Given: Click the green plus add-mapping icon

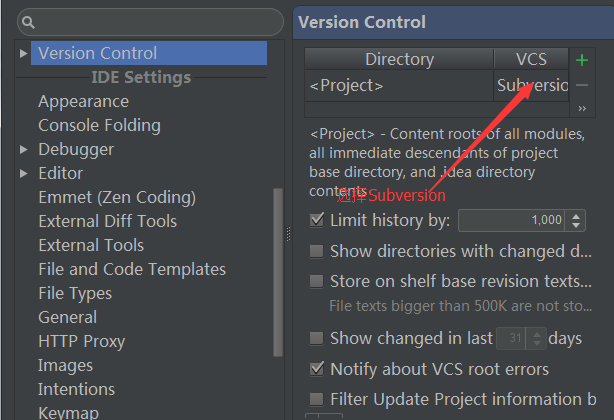Looking at the screenshot, I should 582,60.
